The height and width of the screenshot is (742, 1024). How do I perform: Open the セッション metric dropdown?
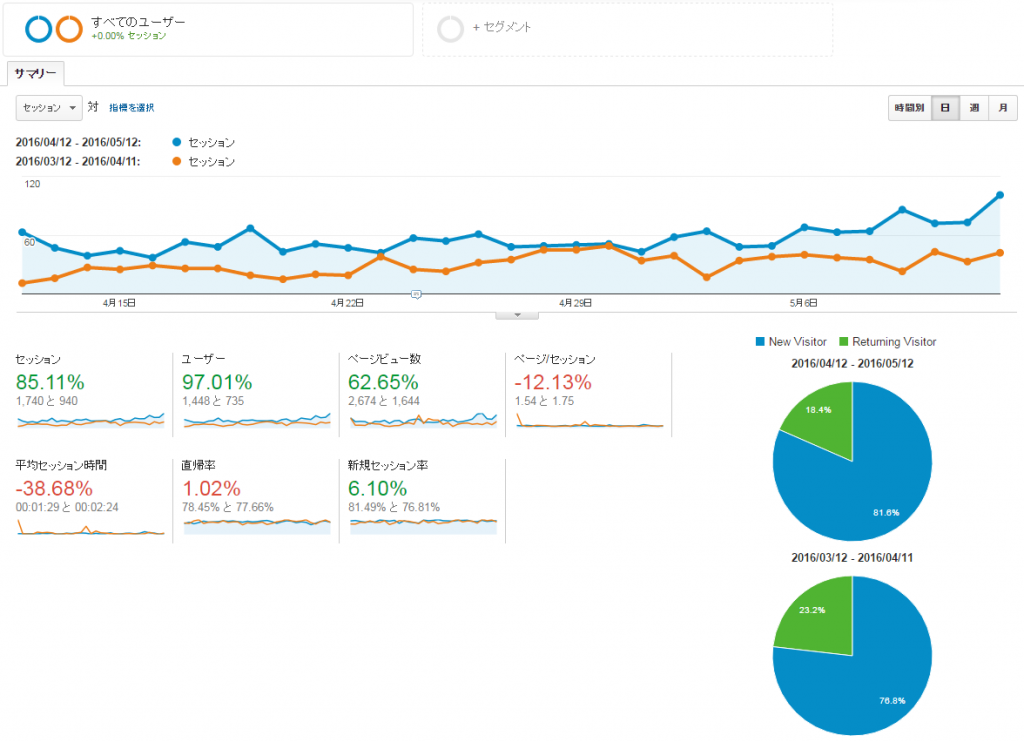(49, 108)
